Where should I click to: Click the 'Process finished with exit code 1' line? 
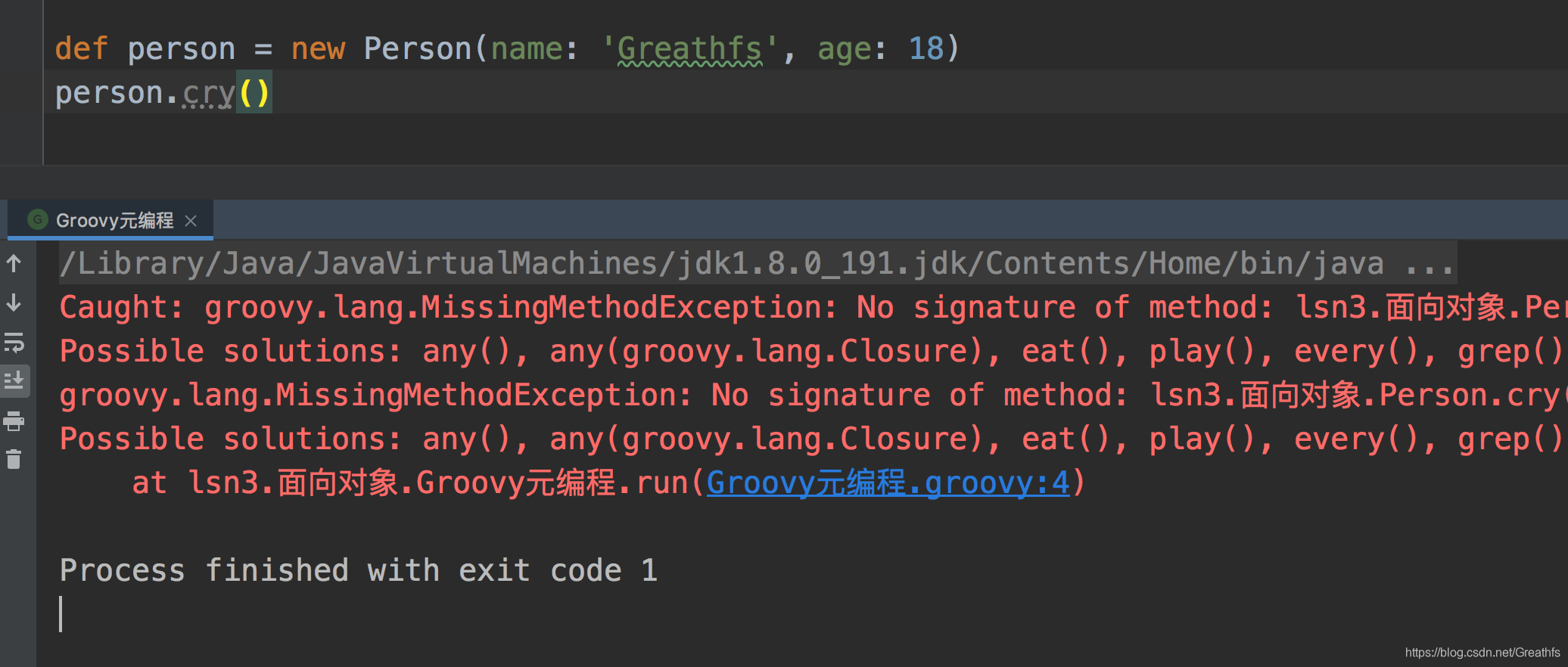[359, 570]
